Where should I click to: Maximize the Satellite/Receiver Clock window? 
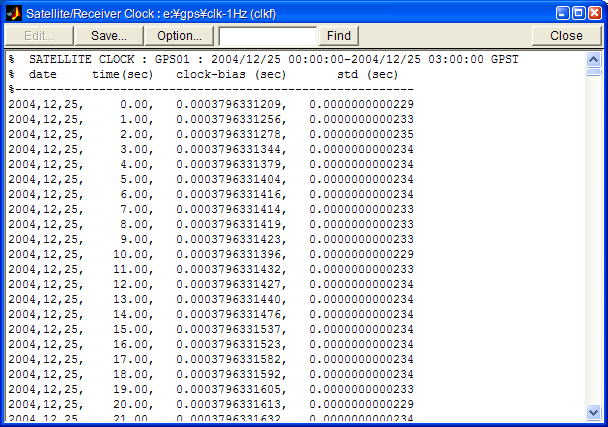point(580,11)
